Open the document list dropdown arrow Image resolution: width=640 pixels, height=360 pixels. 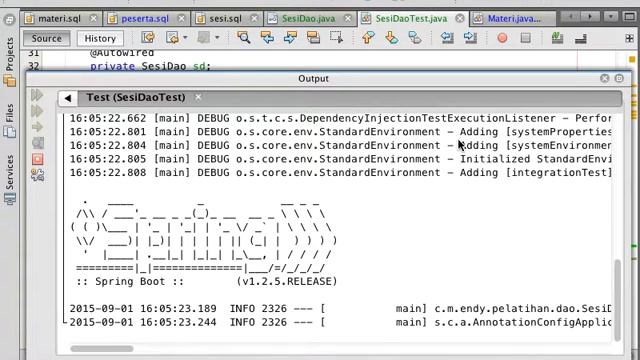[611, 17]
